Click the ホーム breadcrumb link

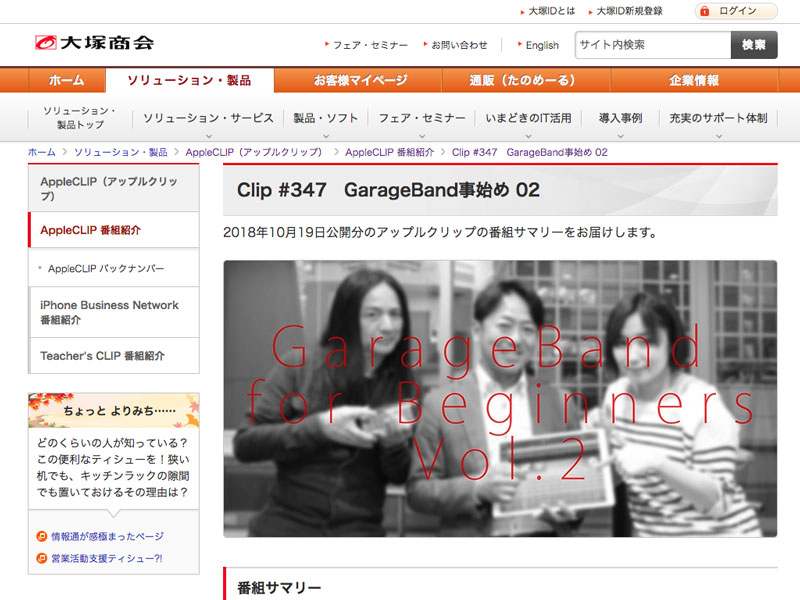pyautogui.click(x=42, y=152)
